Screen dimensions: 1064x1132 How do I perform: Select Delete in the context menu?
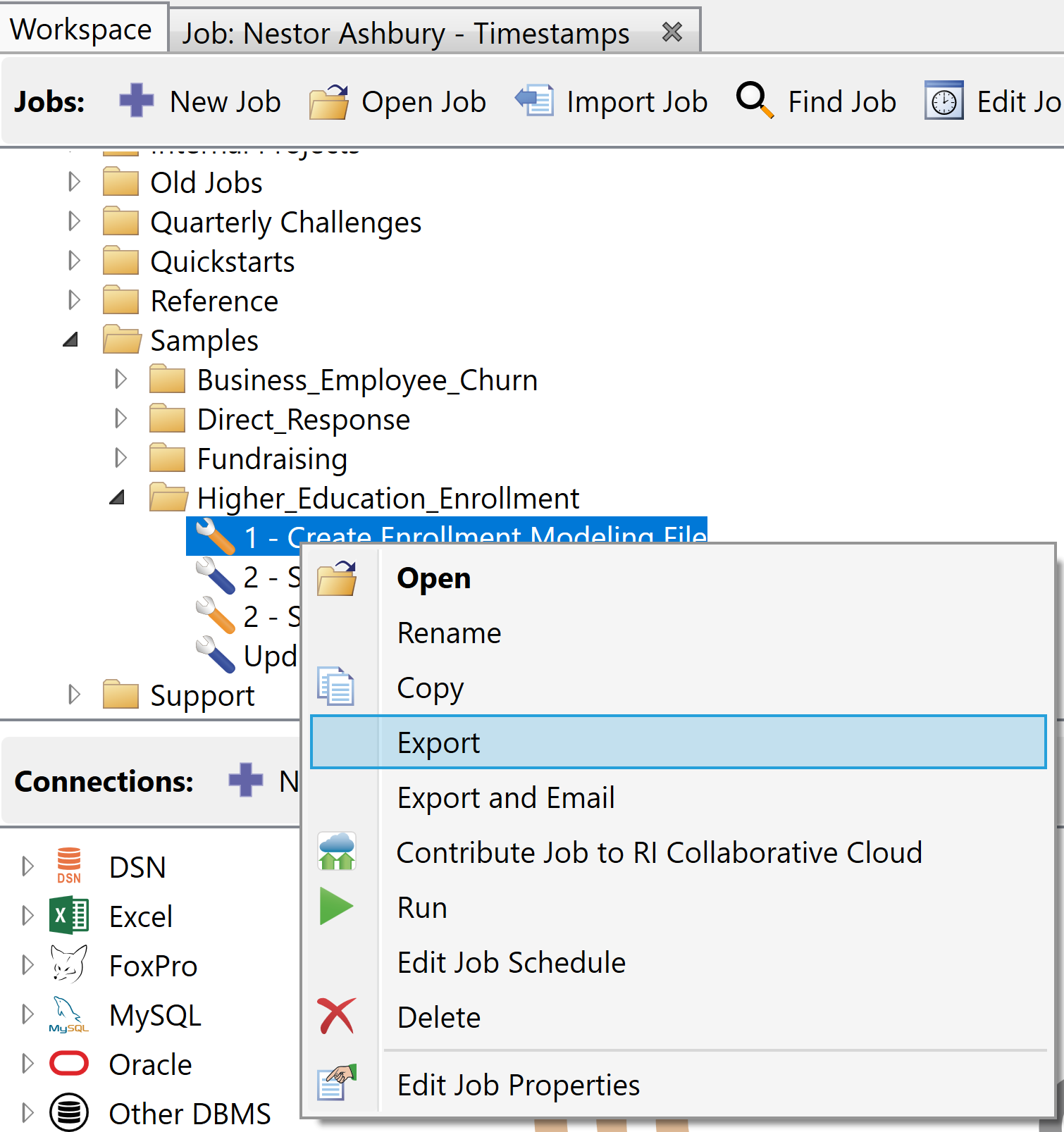click(678, 1017)
